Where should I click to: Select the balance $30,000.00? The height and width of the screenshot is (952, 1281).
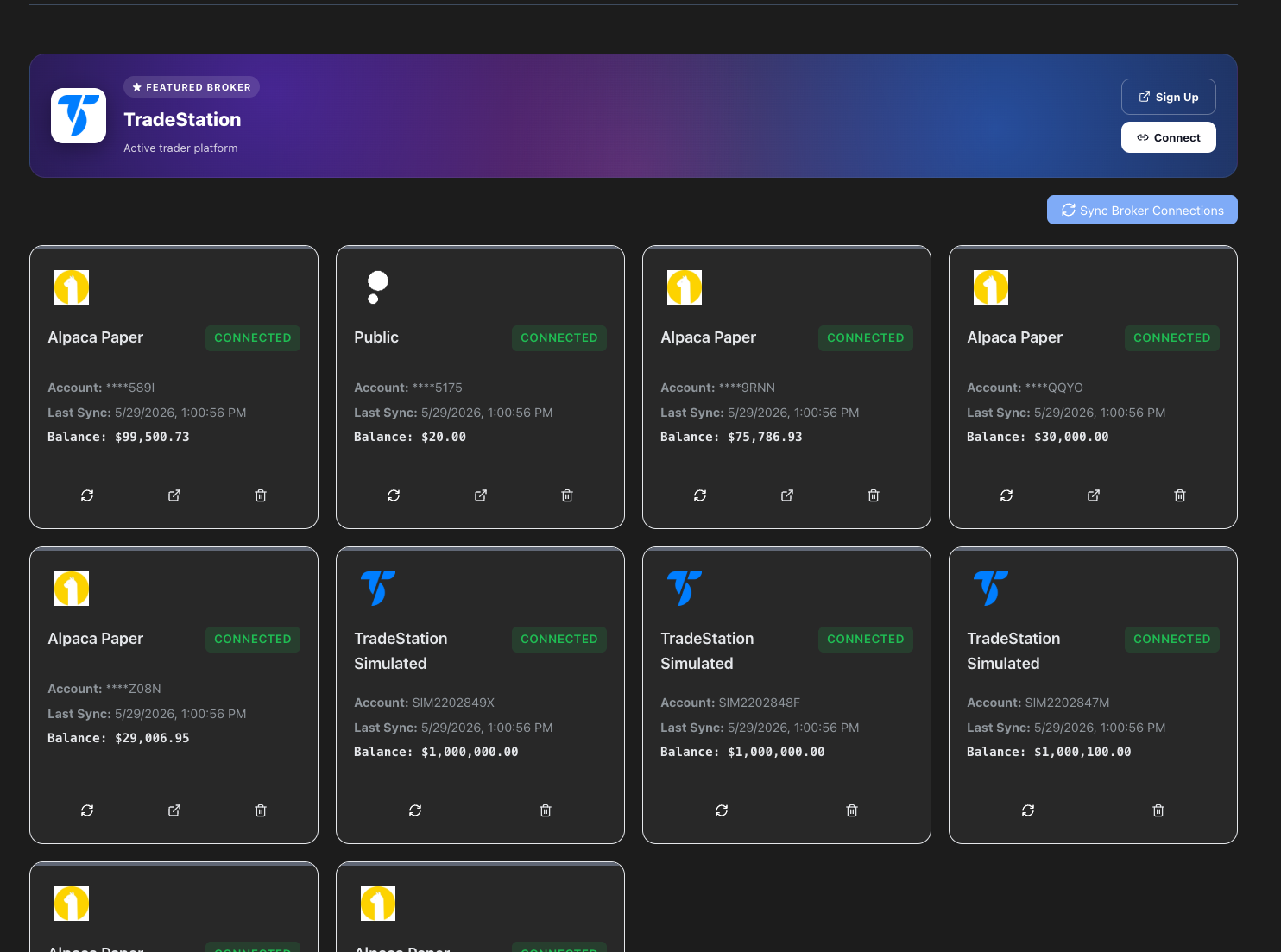[x=1071, y=437]
